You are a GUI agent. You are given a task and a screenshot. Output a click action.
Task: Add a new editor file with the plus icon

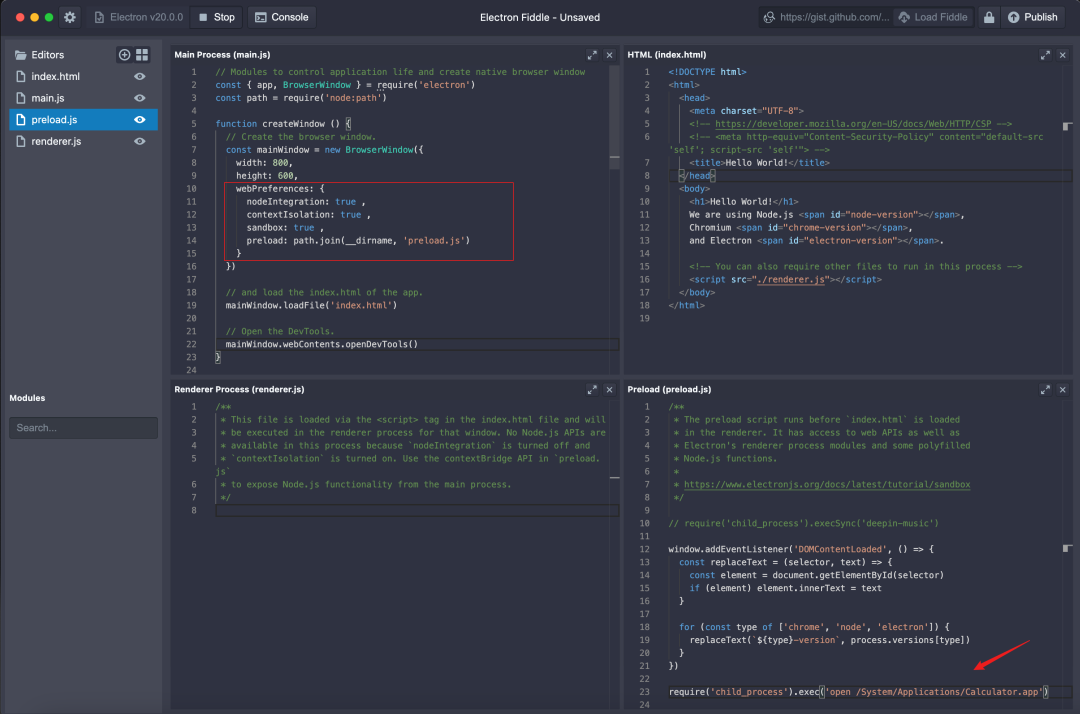(124, 54)
